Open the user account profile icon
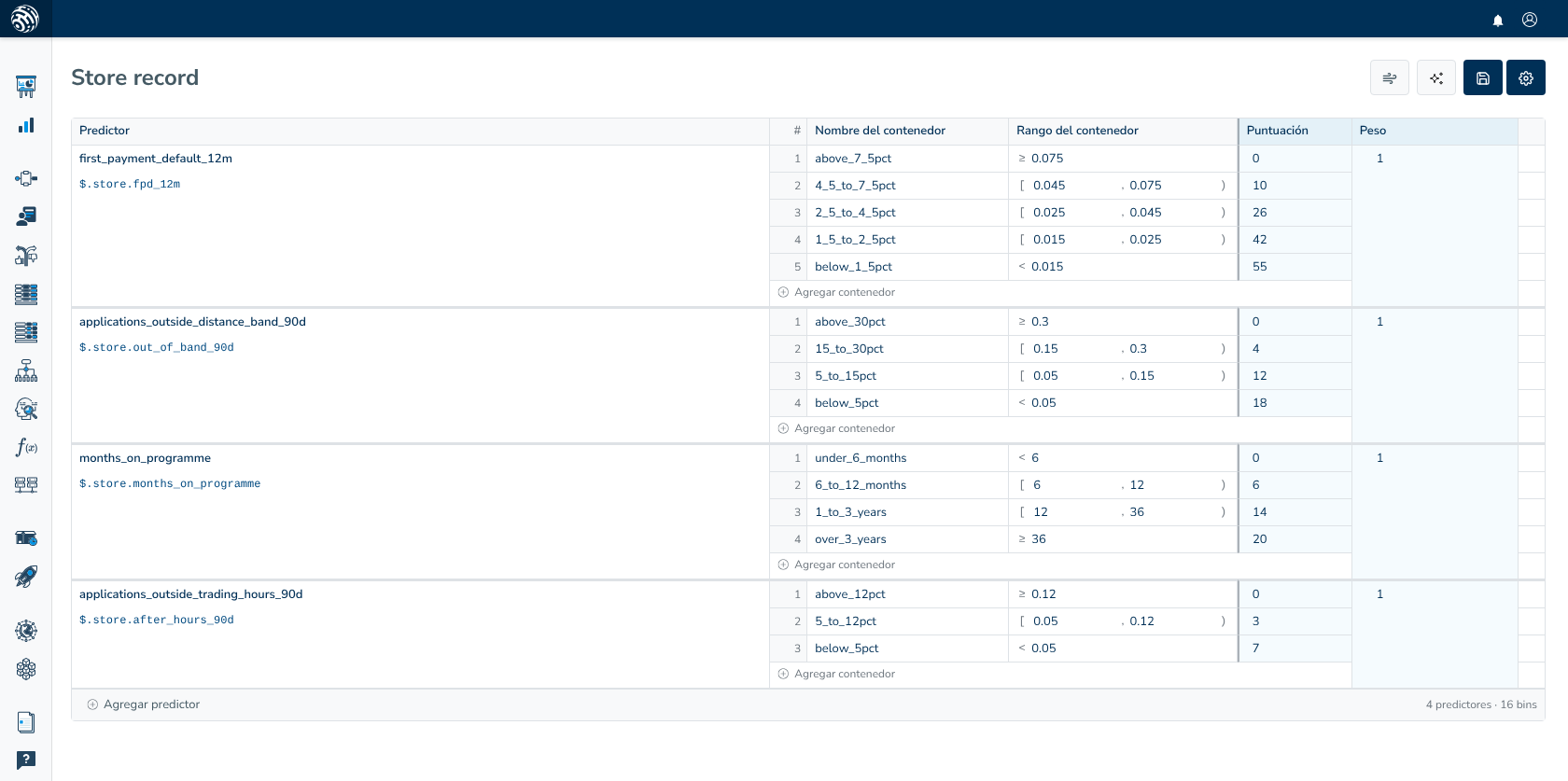This screenshot has height=781, width=1568. (x=1530, y=20)
